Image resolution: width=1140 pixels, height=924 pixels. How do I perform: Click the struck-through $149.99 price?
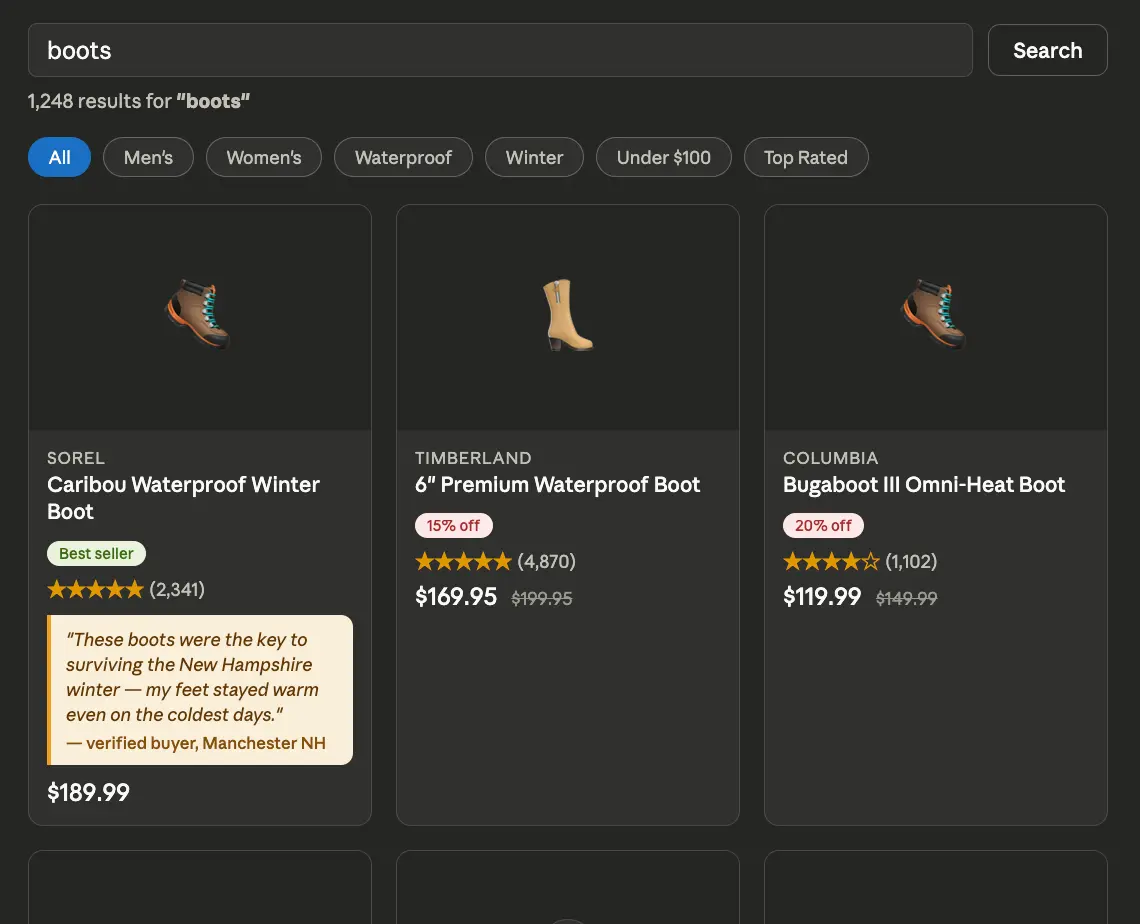pos(907,598)
